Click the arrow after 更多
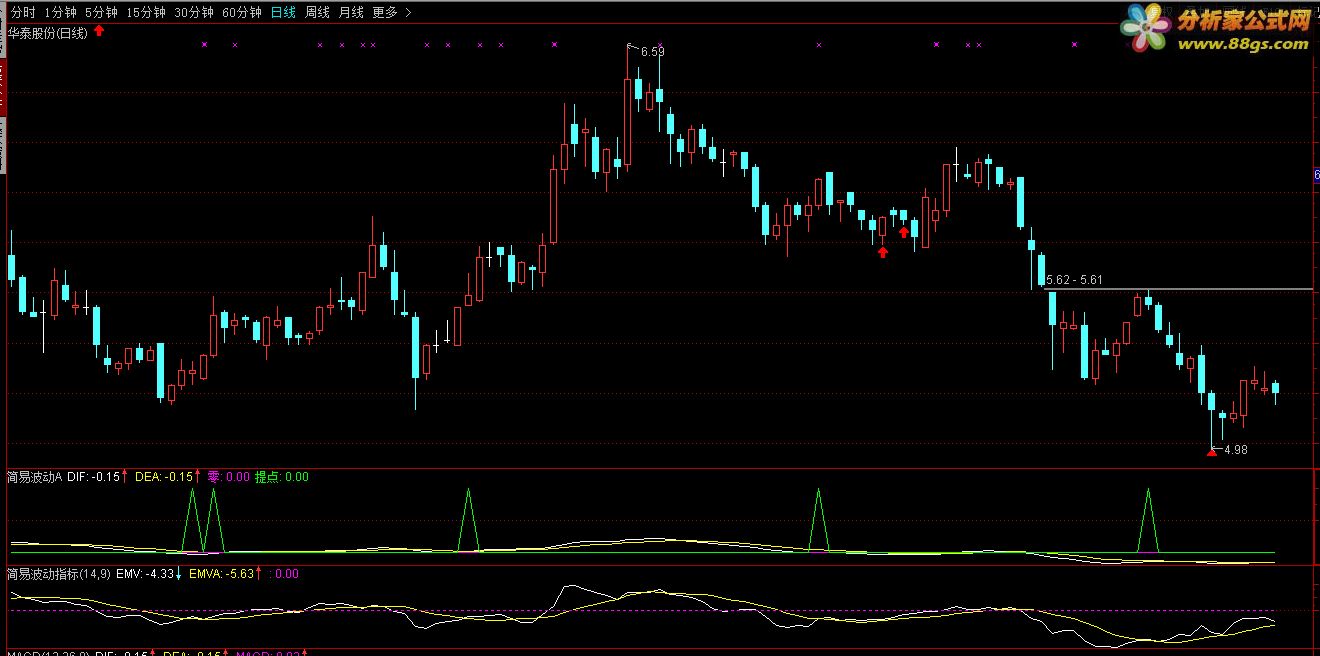The width and height of the screenshot is (1320, 656). (408, 13)
